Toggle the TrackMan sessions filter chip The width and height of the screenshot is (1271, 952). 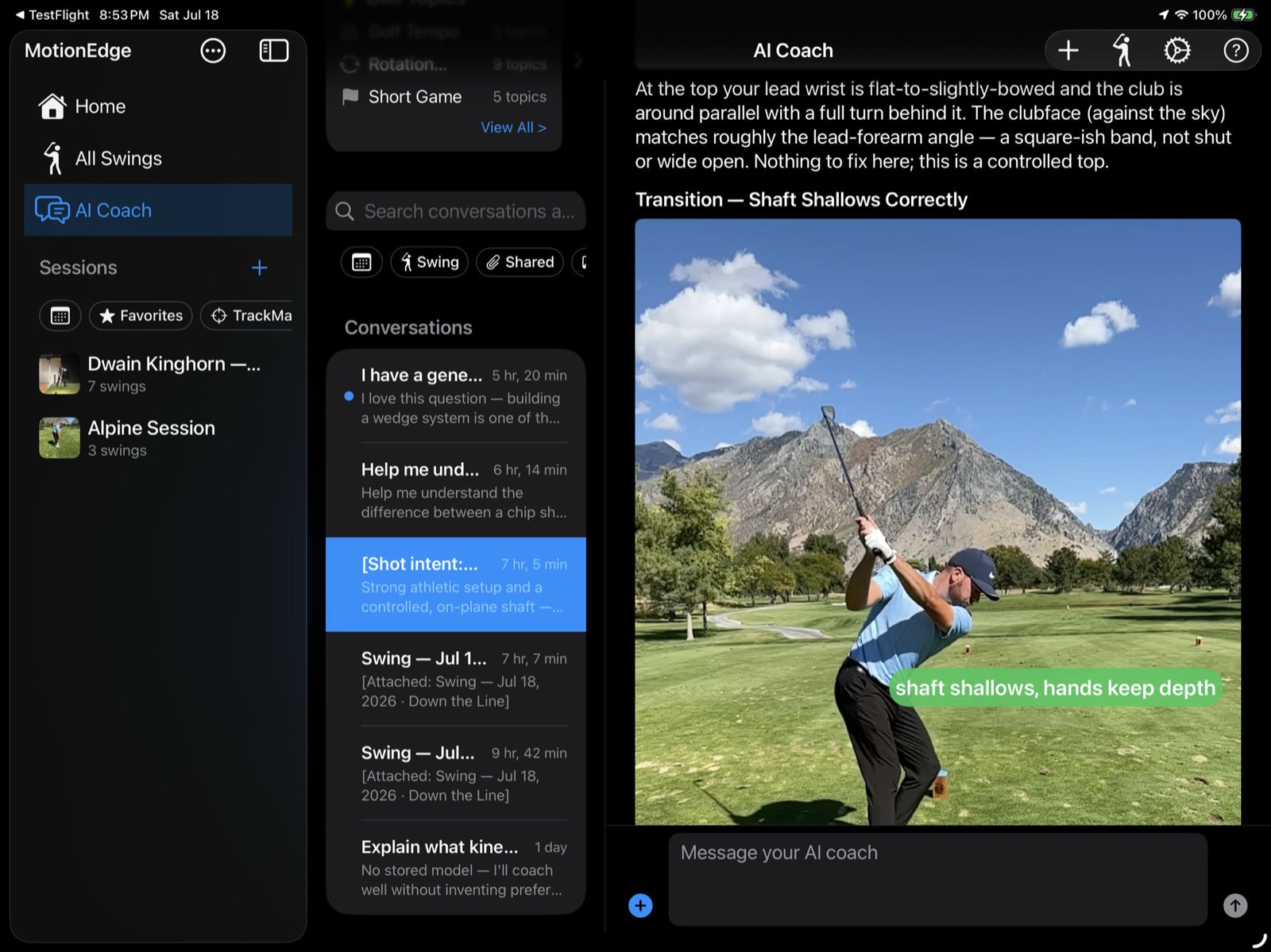tap(248, 315)
